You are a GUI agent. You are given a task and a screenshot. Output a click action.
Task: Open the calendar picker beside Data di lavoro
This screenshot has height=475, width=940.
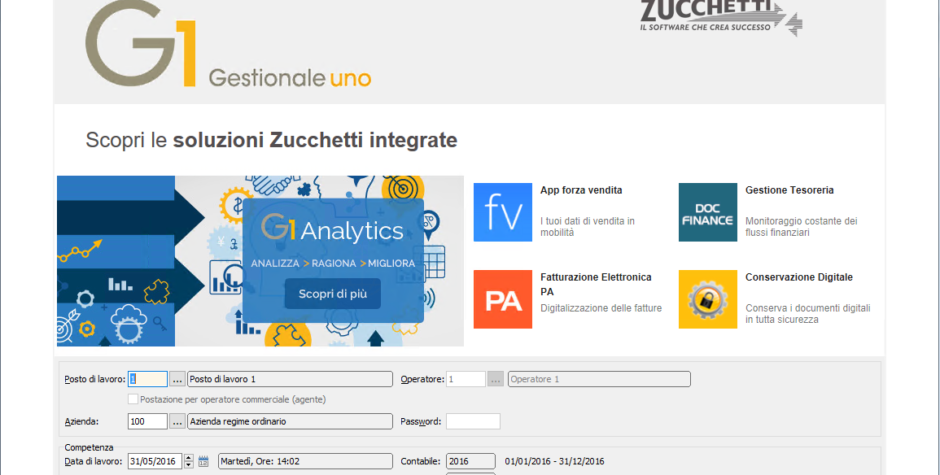[203, 461]
